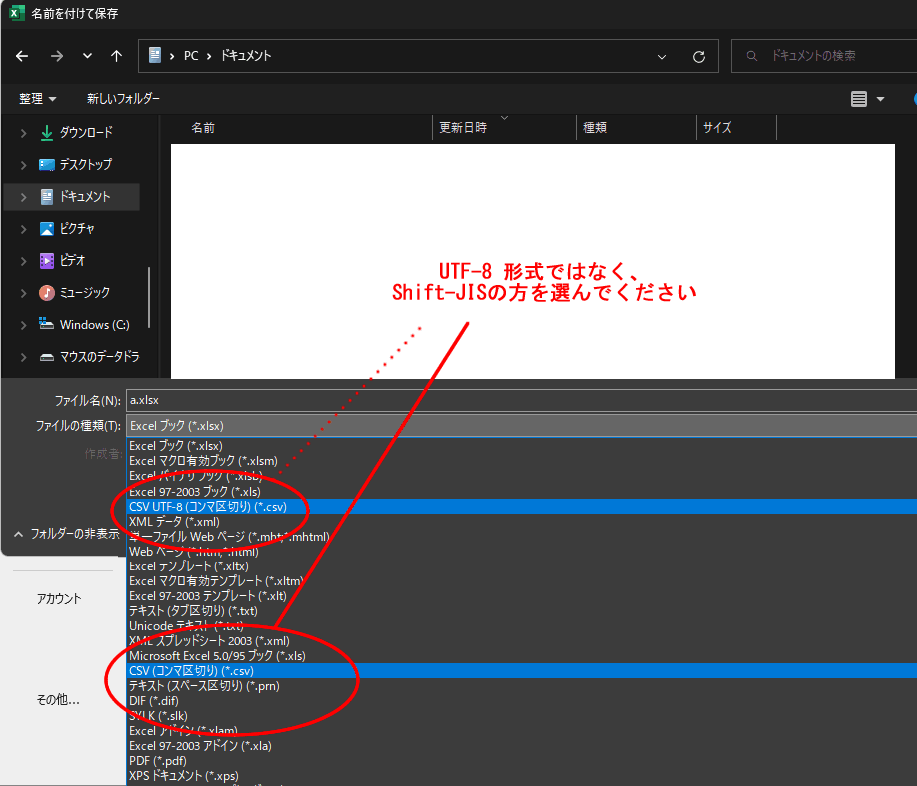The height and width of the screenshot is (786, 917).
Task: Click the navigation pane scrollbar
Action: coord(150,297)
